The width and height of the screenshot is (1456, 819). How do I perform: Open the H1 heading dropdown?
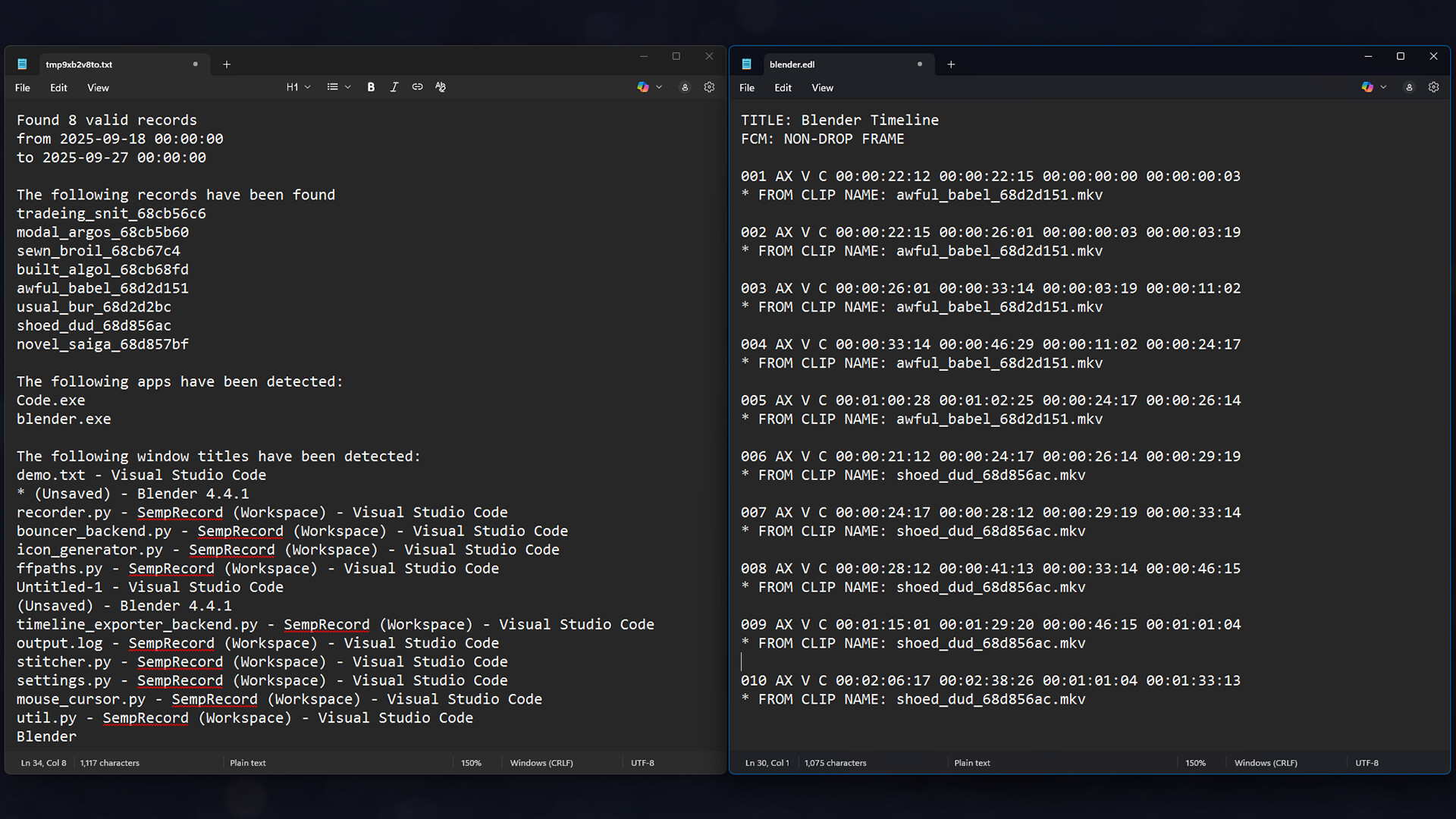pos(298,87)
